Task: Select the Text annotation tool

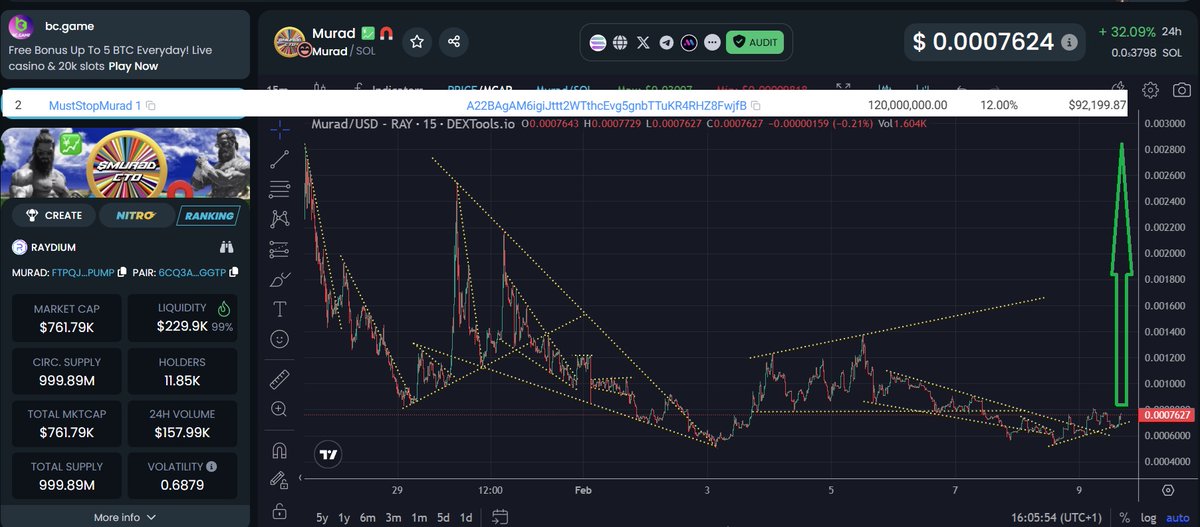Action: (x=280, y=308)
